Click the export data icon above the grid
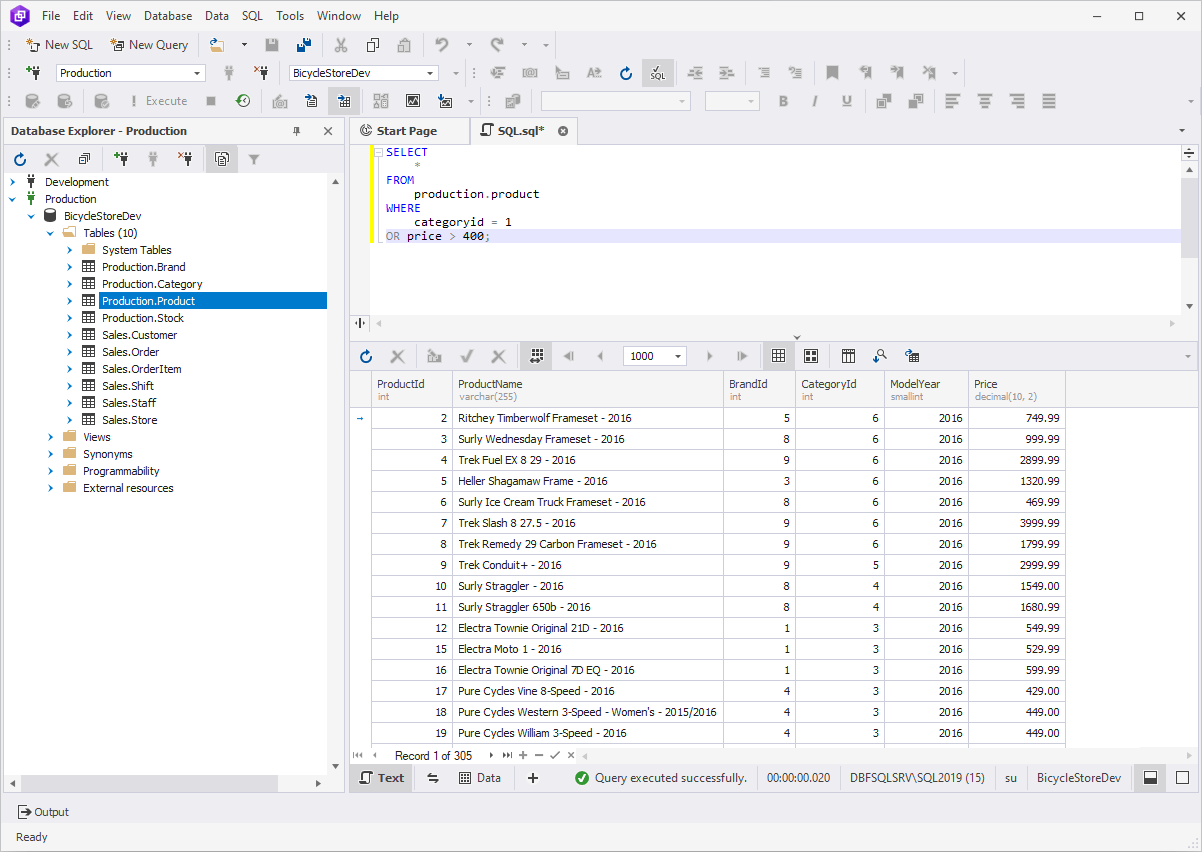The height and width of the screenshot is (852, 1202). tap(911, 356)
